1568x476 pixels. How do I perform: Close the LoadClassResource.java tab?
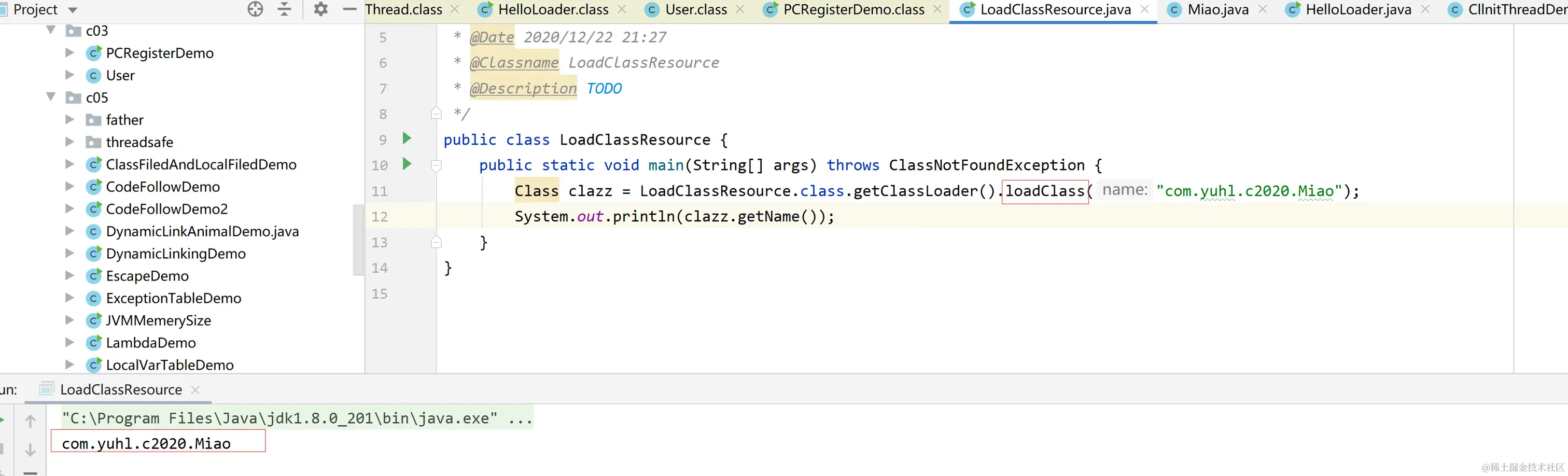[1144, 9]
